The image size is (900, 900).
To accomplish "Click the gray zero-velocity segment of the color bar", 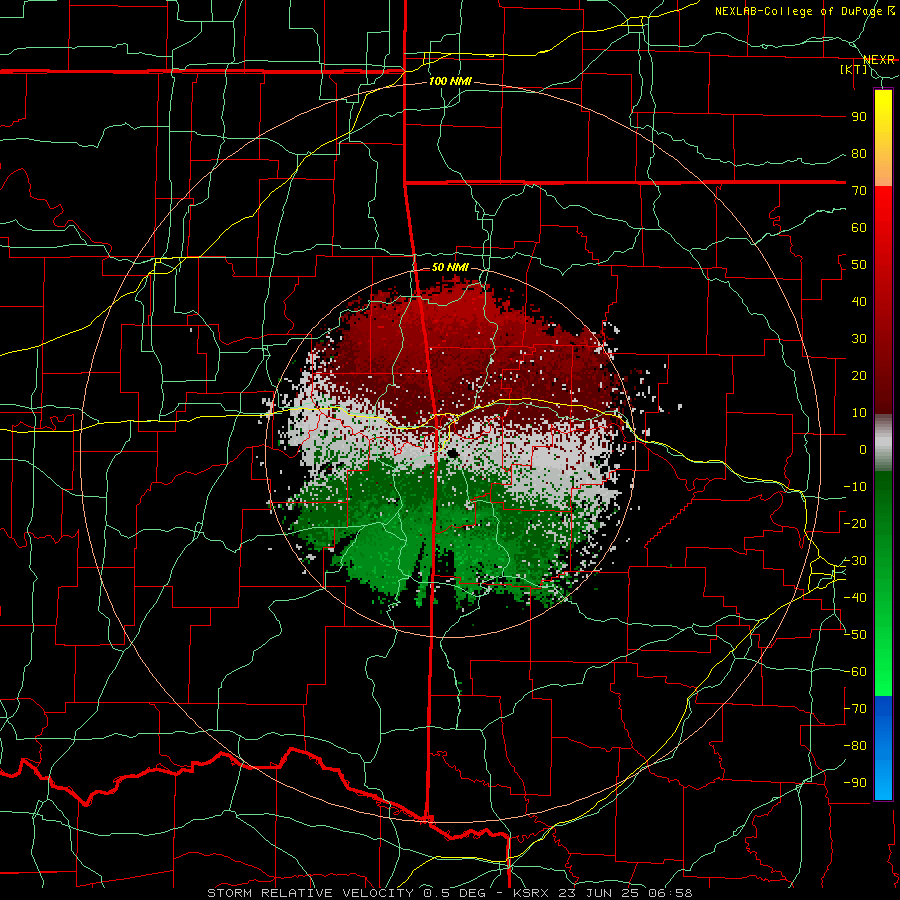I will tap(883, 443).
